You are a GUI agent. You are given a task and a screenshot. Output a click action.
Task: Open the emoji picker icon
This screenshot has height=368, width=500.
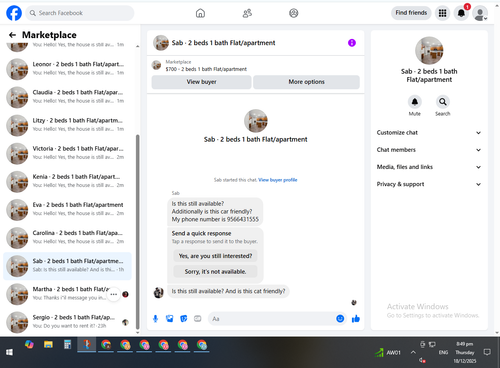click(340, 319)
